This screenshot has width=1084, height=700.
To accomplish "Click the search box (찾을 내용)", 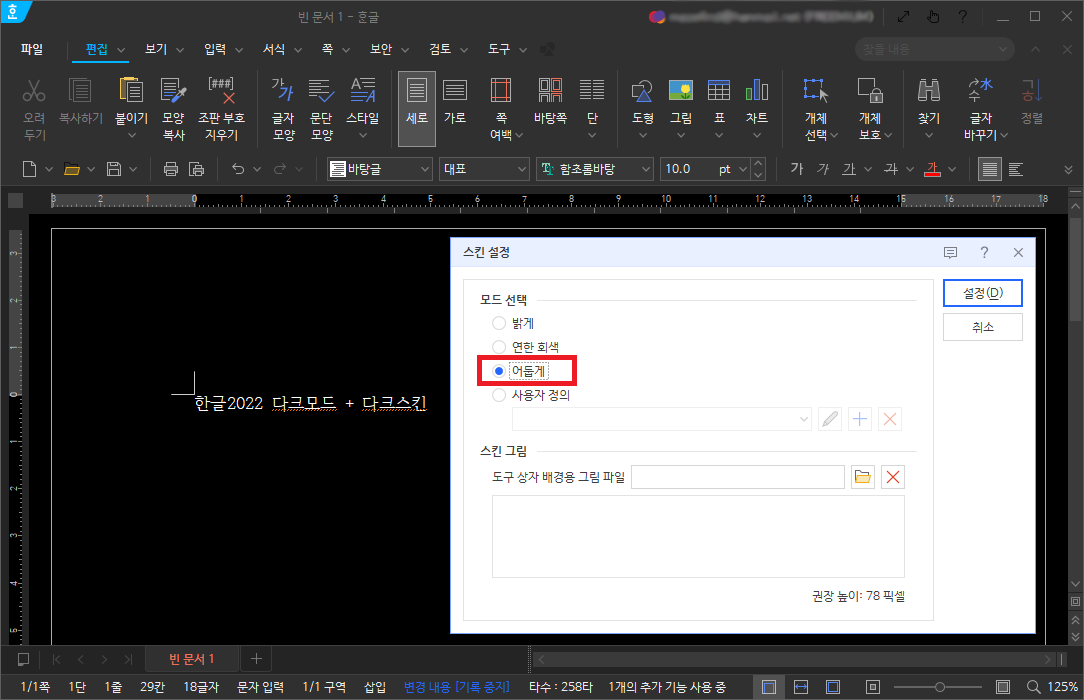I will click(x=935, y=50).
